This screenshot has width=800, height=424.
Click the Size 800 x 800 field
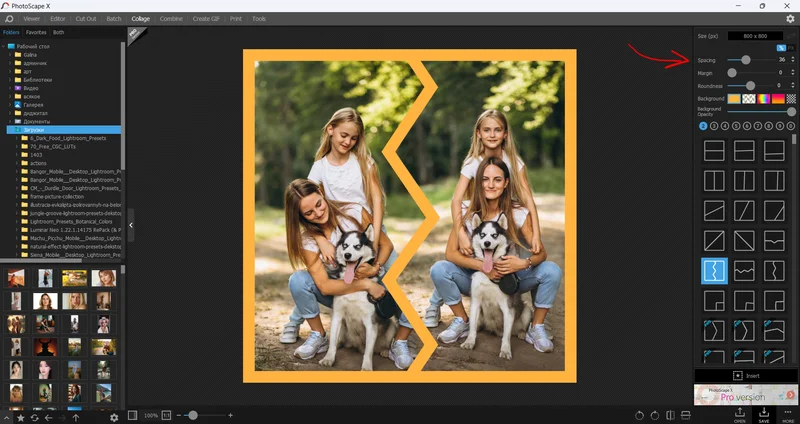[x=761, y=35]
